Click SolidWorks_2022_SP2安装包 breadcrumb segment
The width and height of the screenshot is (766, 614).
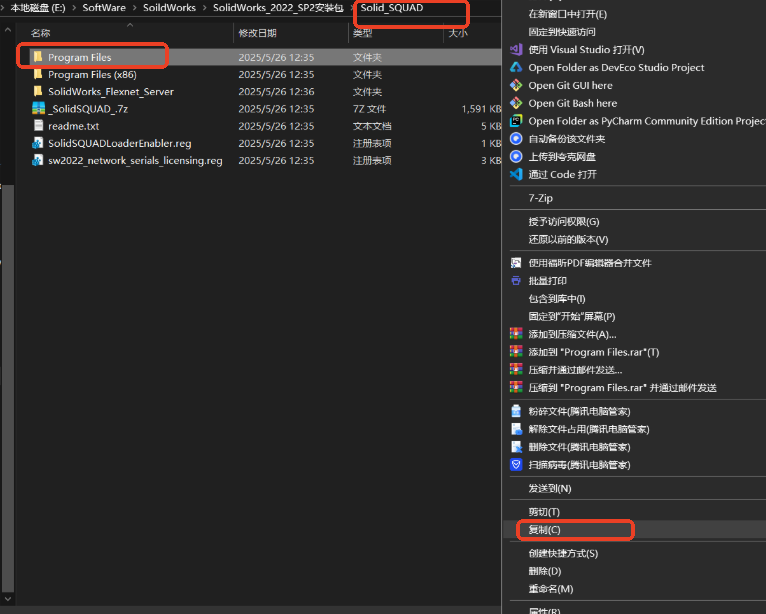pos(278,8)
